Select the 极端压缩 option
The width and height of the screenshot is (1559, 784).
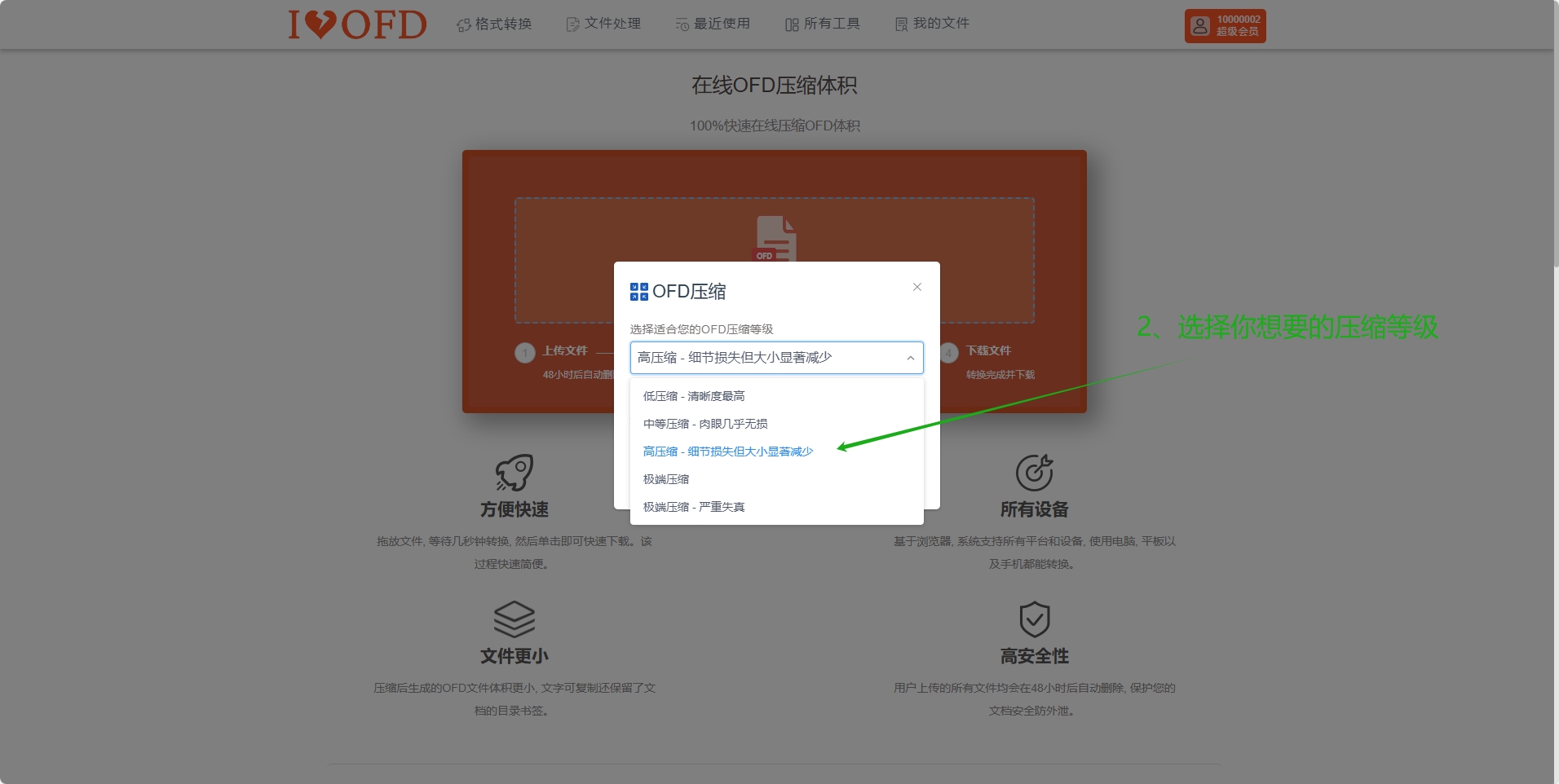tap(665, 478)
